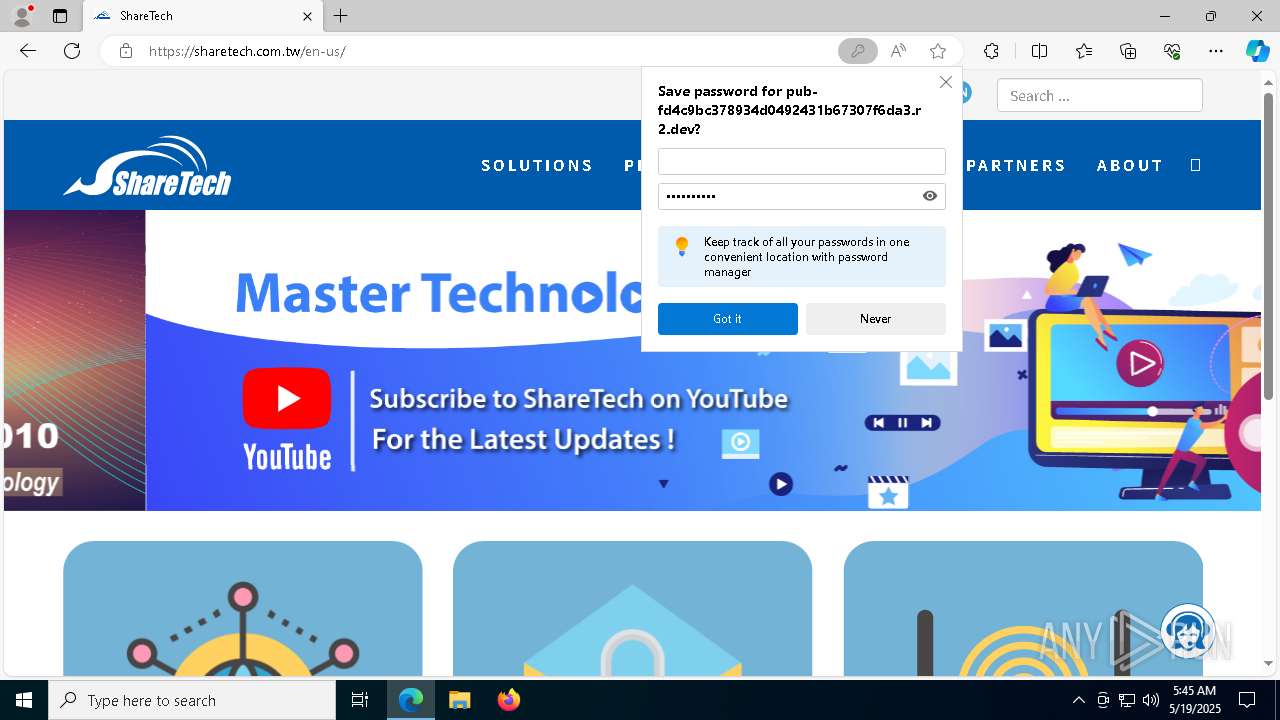Open the network nodes card
Screen dimensions: 1280x720
(x=243, y=609)
